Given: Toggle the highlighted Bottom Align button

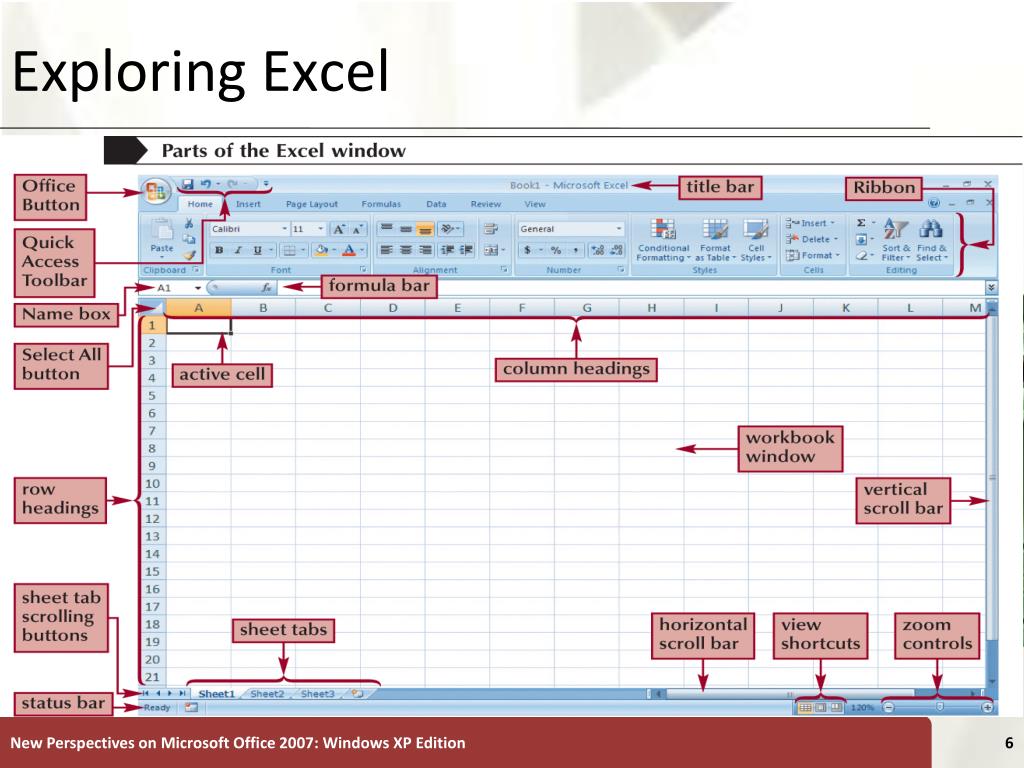Looking at the screenshot, I should coord(425,229).
